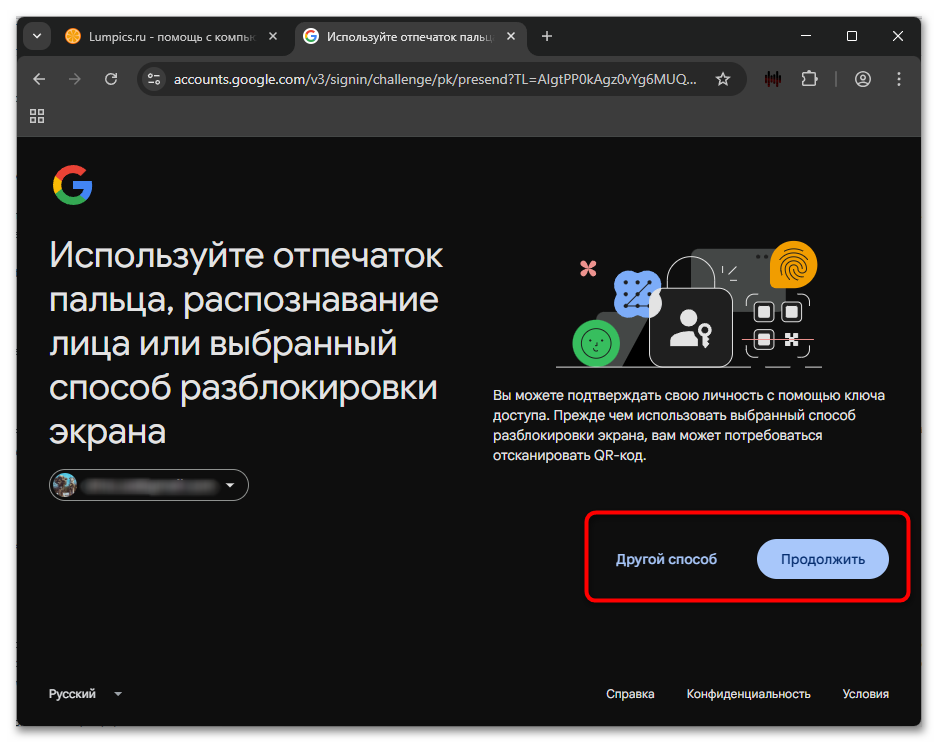The width and height of the screenshot is (938, 743).
Task: Click the Google logo
Action: pos(72,185)
